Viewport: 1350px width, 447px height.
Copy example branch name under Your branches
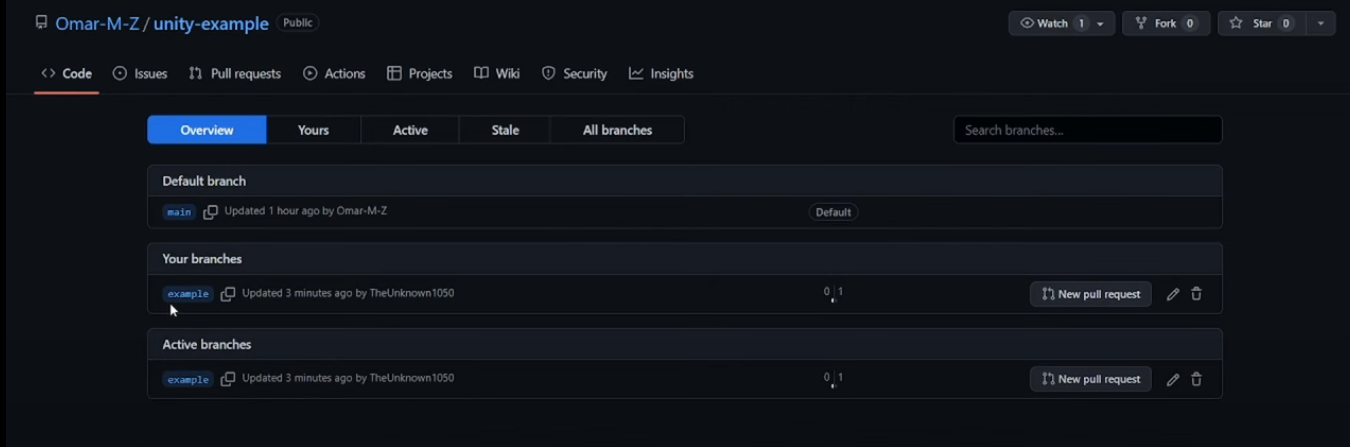228,294
